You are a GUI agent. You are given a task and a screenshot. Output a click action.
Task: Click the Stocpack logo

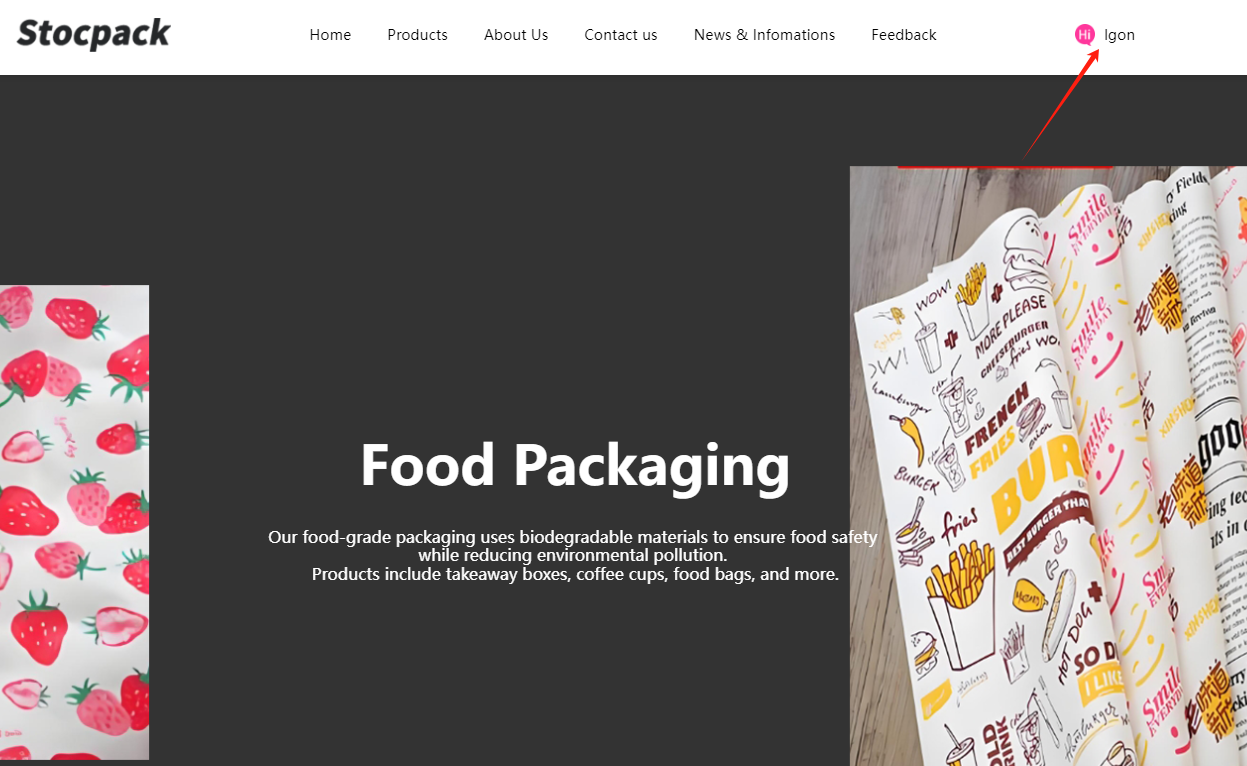94,34
